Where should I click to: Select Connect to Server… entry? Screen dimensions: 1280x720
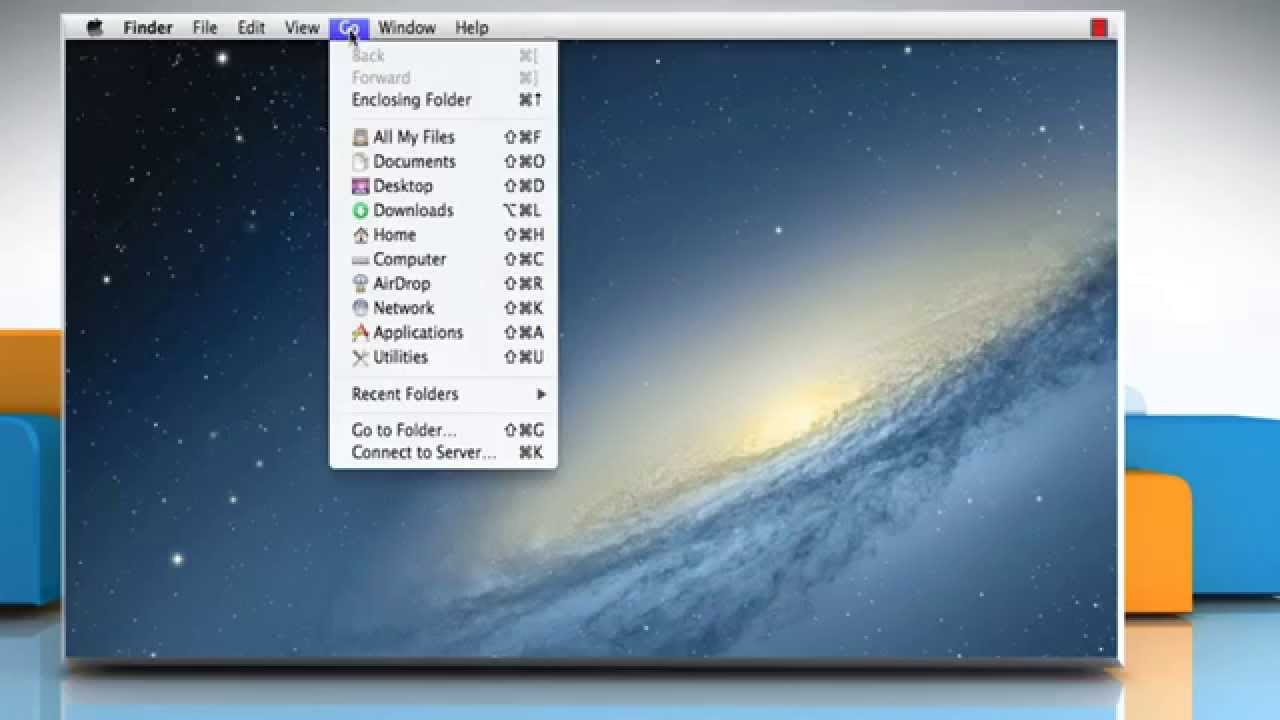click(x=443, y=452)
